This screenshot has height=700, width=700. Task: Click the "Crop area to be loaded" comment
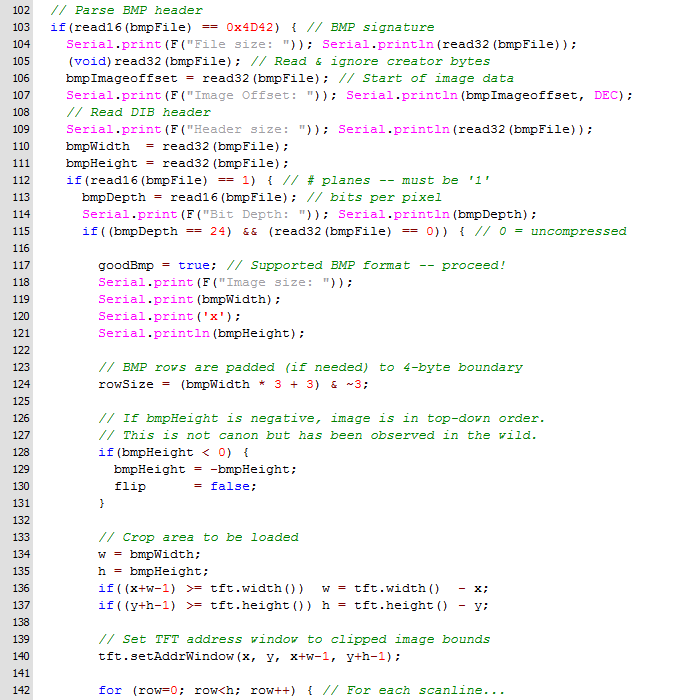click(x=198, y=537)
